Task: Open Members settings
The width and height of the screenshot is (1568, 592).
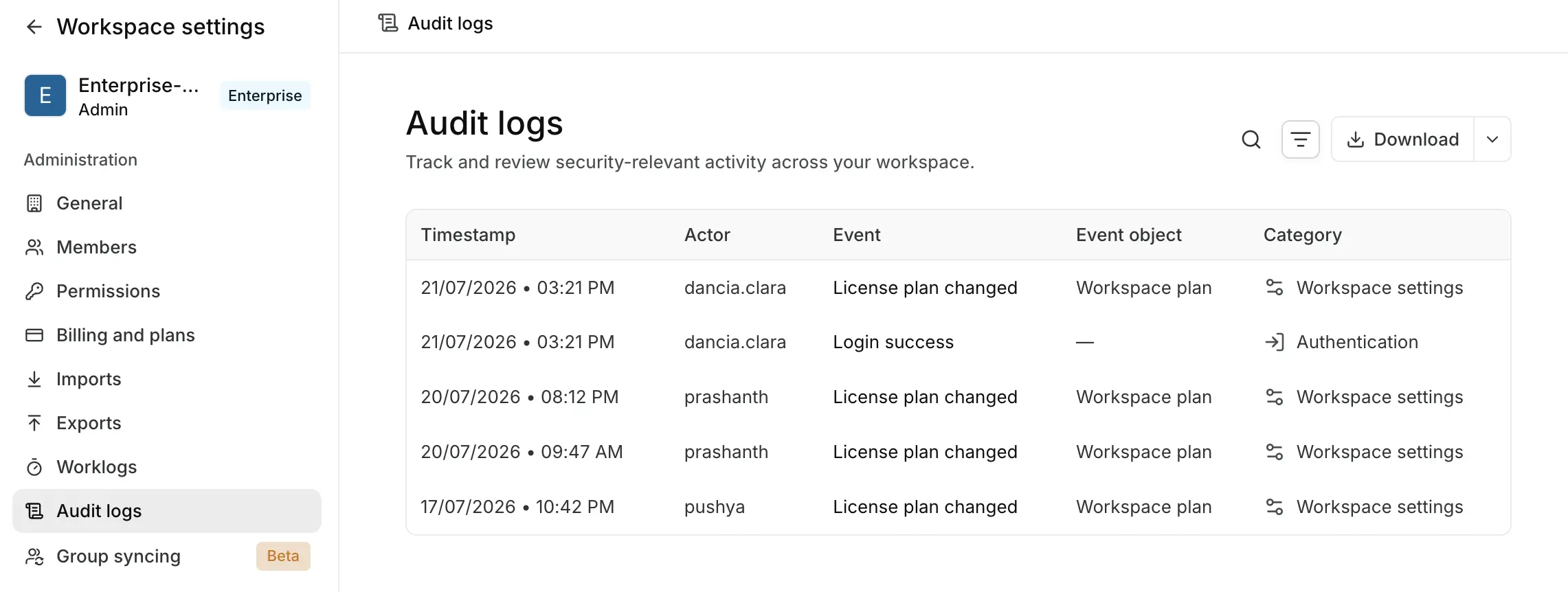Action: pyautogui.click(x=167, y=247)
